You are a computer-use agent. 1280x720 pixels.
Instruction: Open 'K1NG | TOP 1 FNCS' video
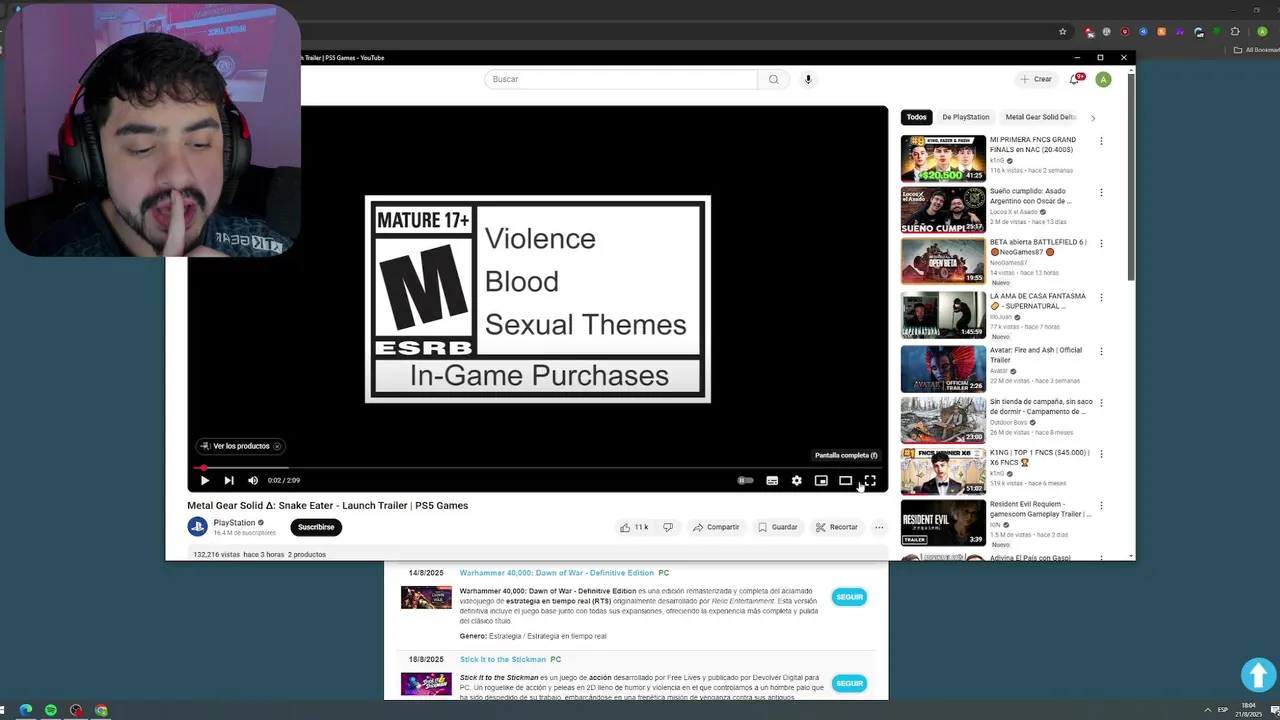point(943,471)
